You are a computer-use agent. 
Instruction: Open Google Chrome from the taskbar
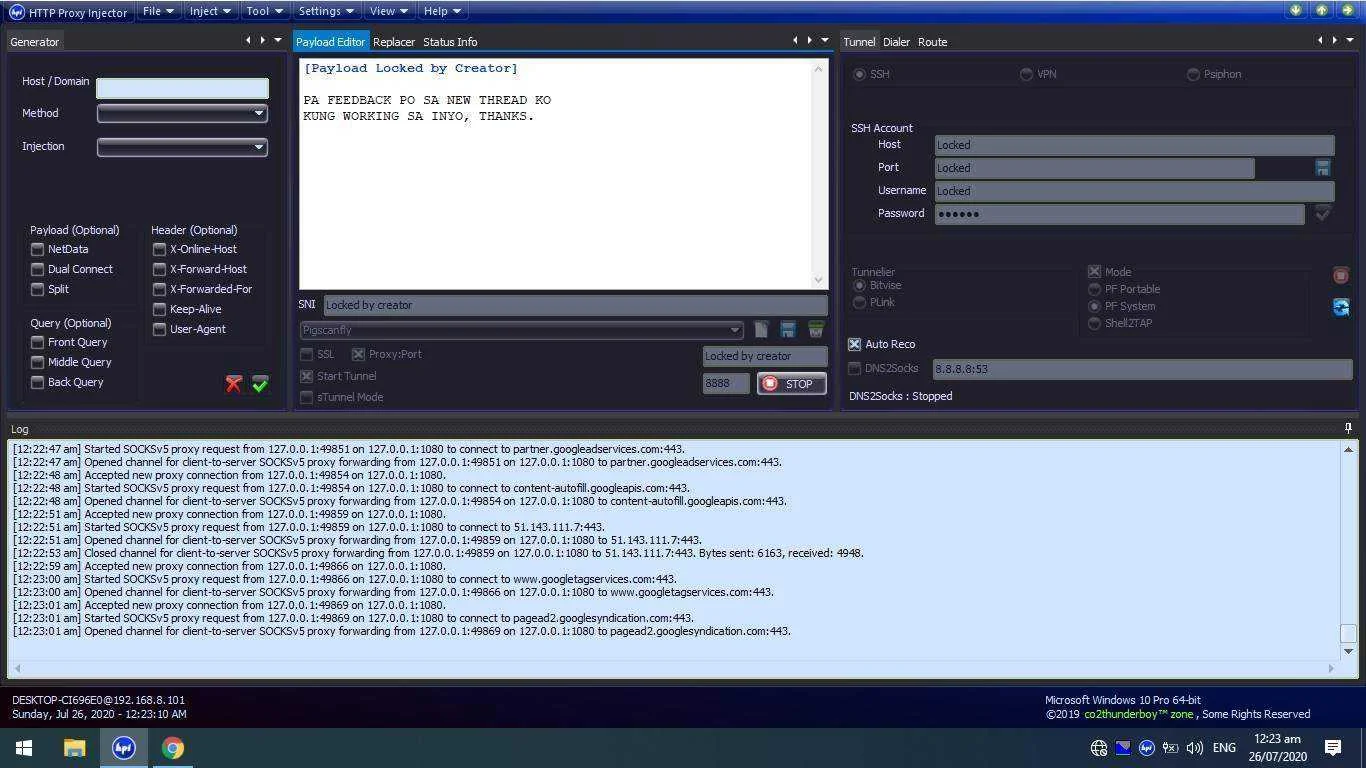(x=173, y=748)
